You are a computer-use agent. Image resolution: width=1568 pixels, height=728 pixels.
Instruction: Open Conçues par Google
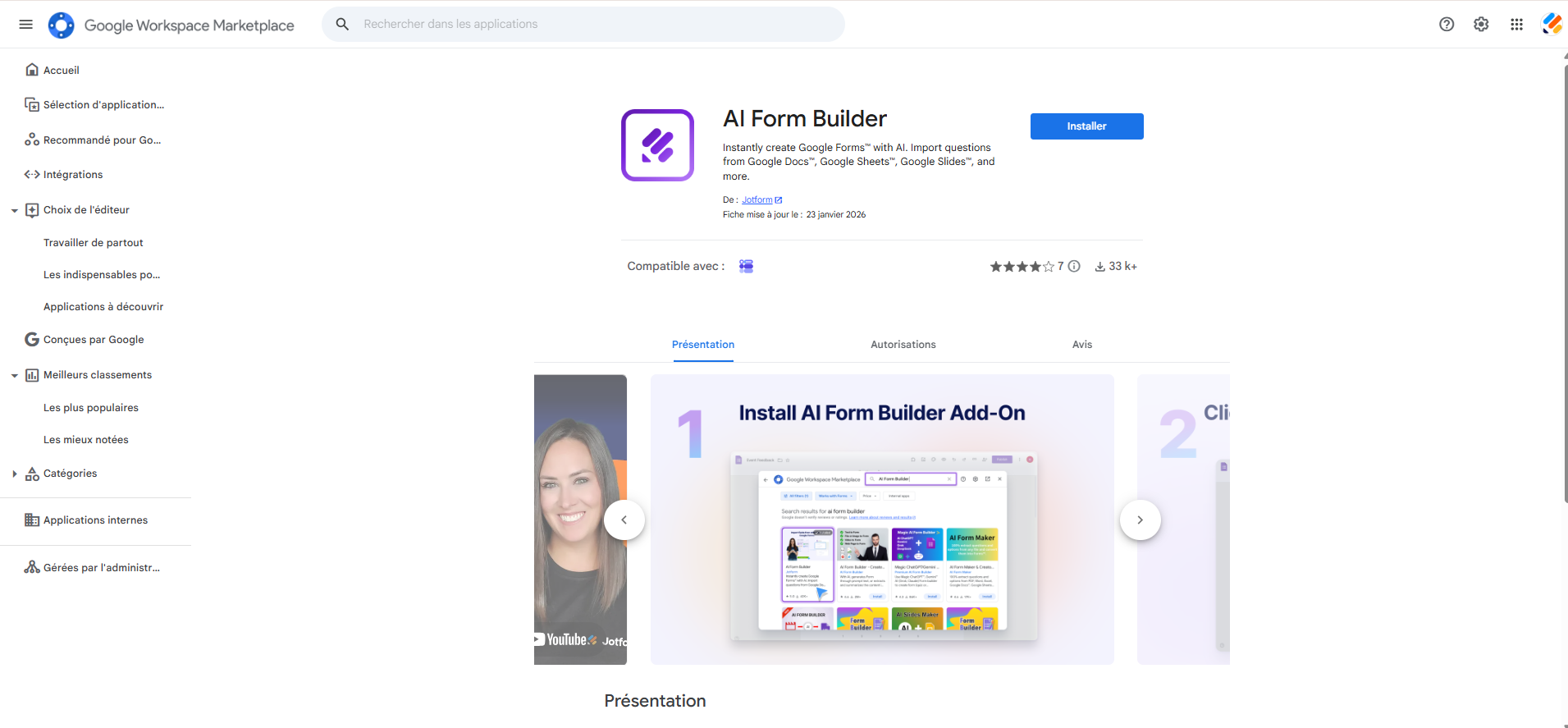point(95,340)
